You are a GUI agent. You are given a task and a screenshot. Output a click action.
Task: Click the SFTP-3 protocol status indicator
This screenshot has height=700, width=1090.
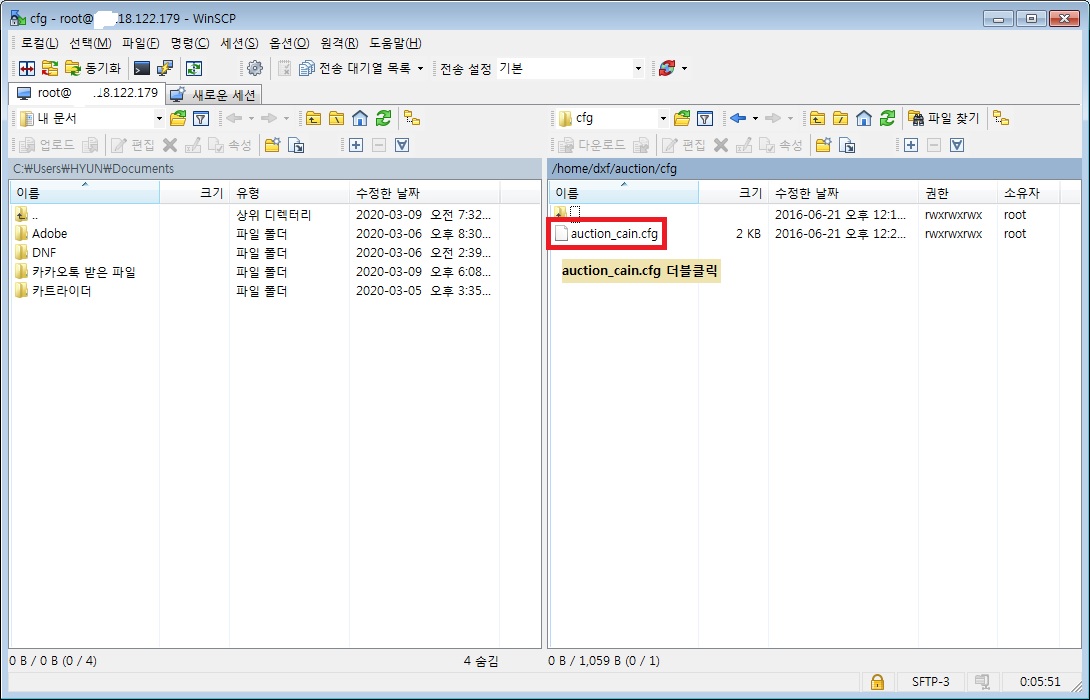click(x=930, y=682)
